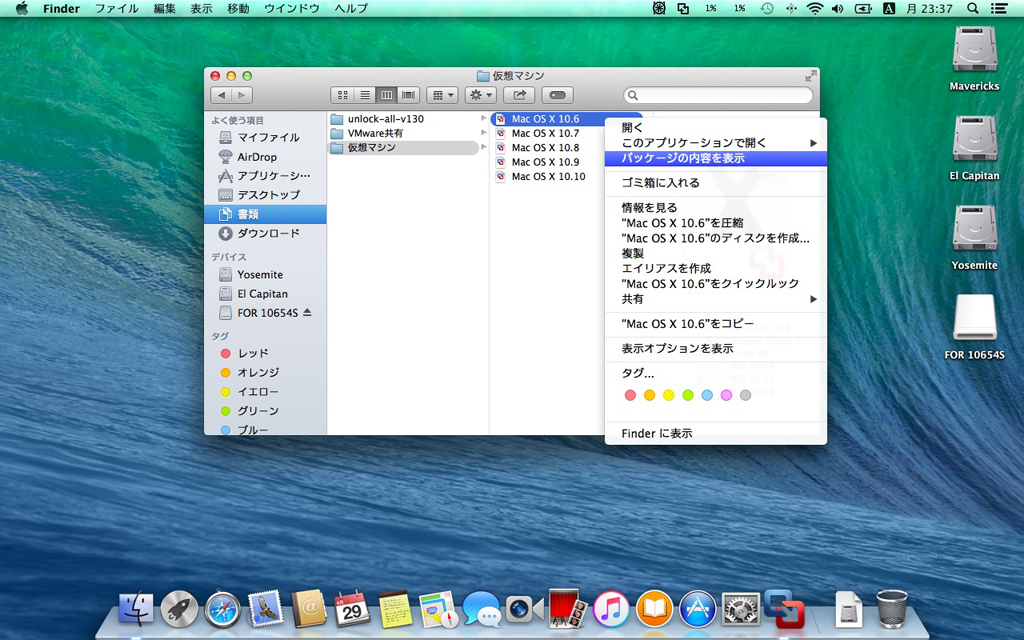Open Spotlight search in the menu bar

972,8
